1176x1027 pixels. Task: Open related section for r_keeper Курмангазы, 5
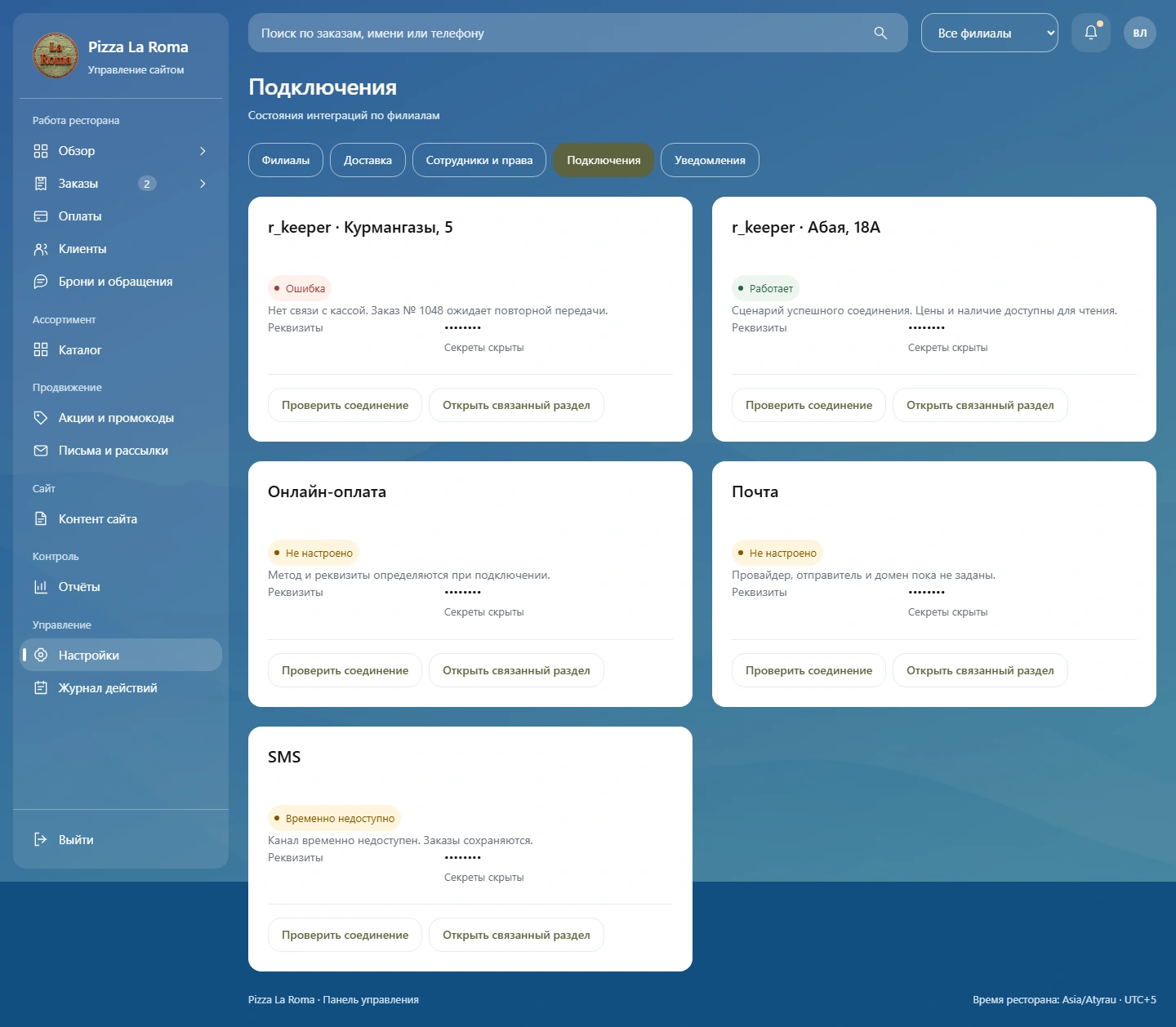(516, 405)
